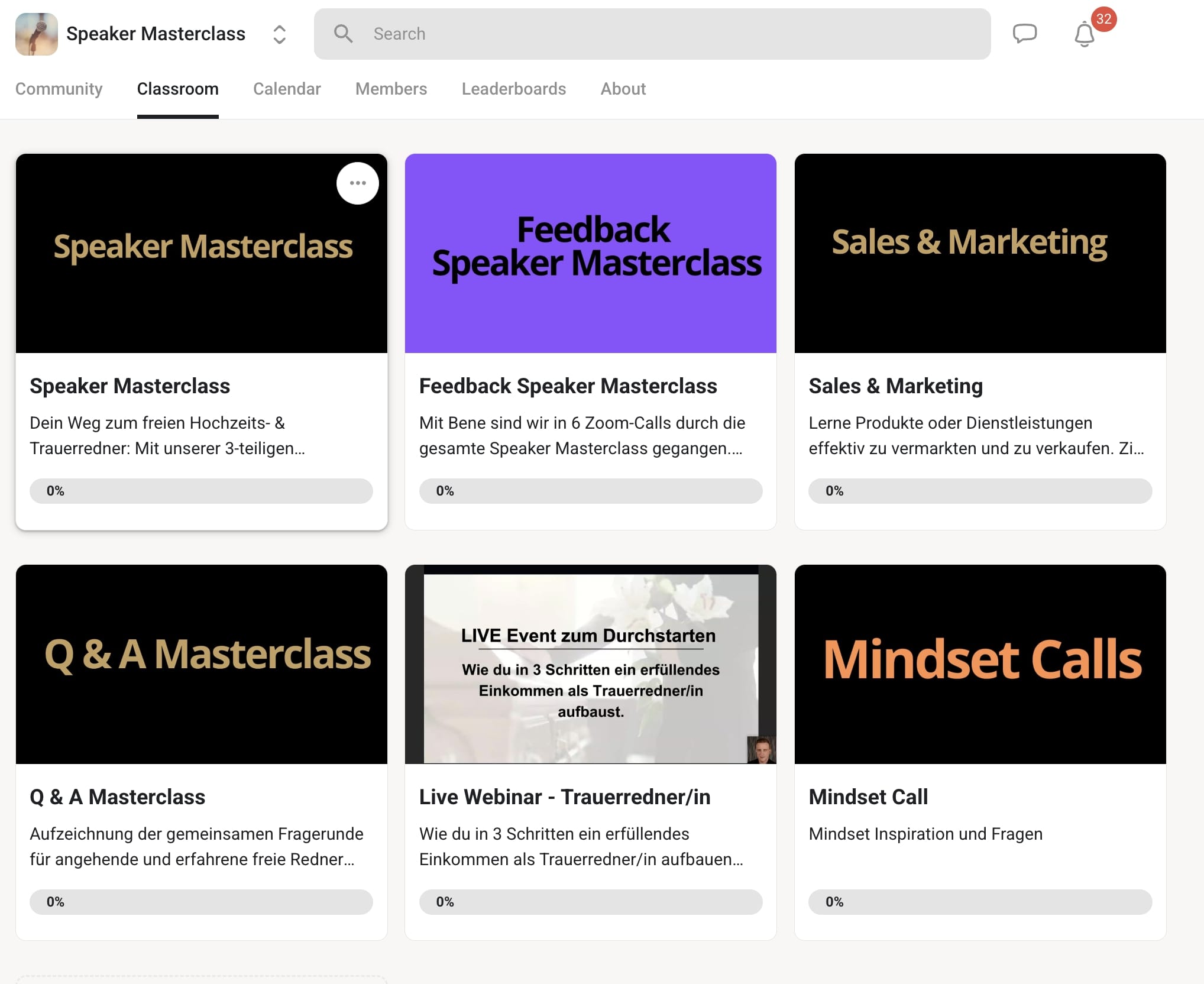1204x984 pixels.
Task: Click the Speaker Masterclass group name
Action: point(156,34)
